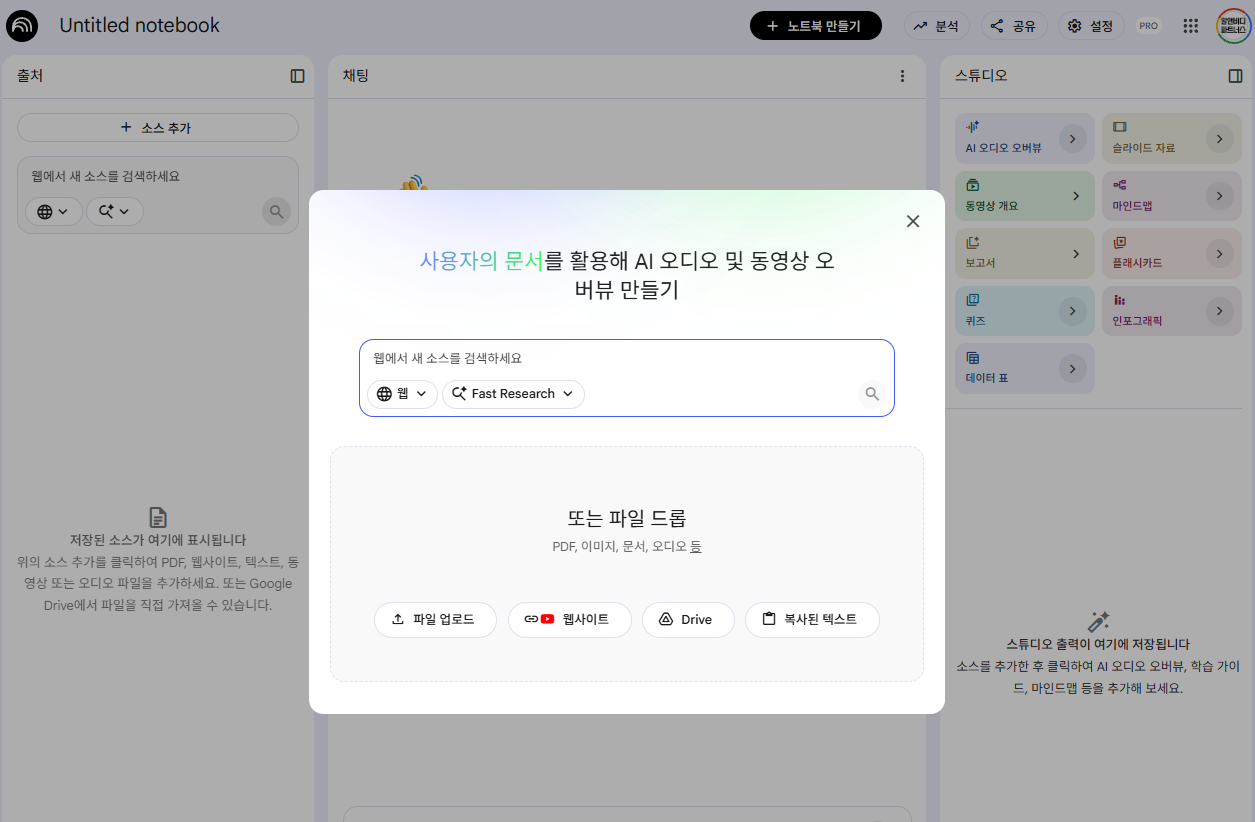Click the 노트북 만들기 button
The image size is (1255, 822).
816,26
